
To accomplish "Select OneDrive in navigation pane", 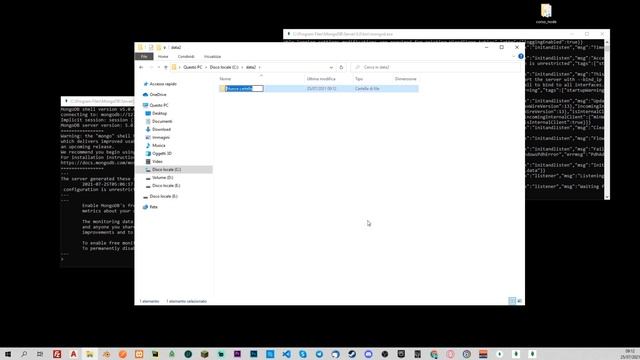I will tap(158, 94).
